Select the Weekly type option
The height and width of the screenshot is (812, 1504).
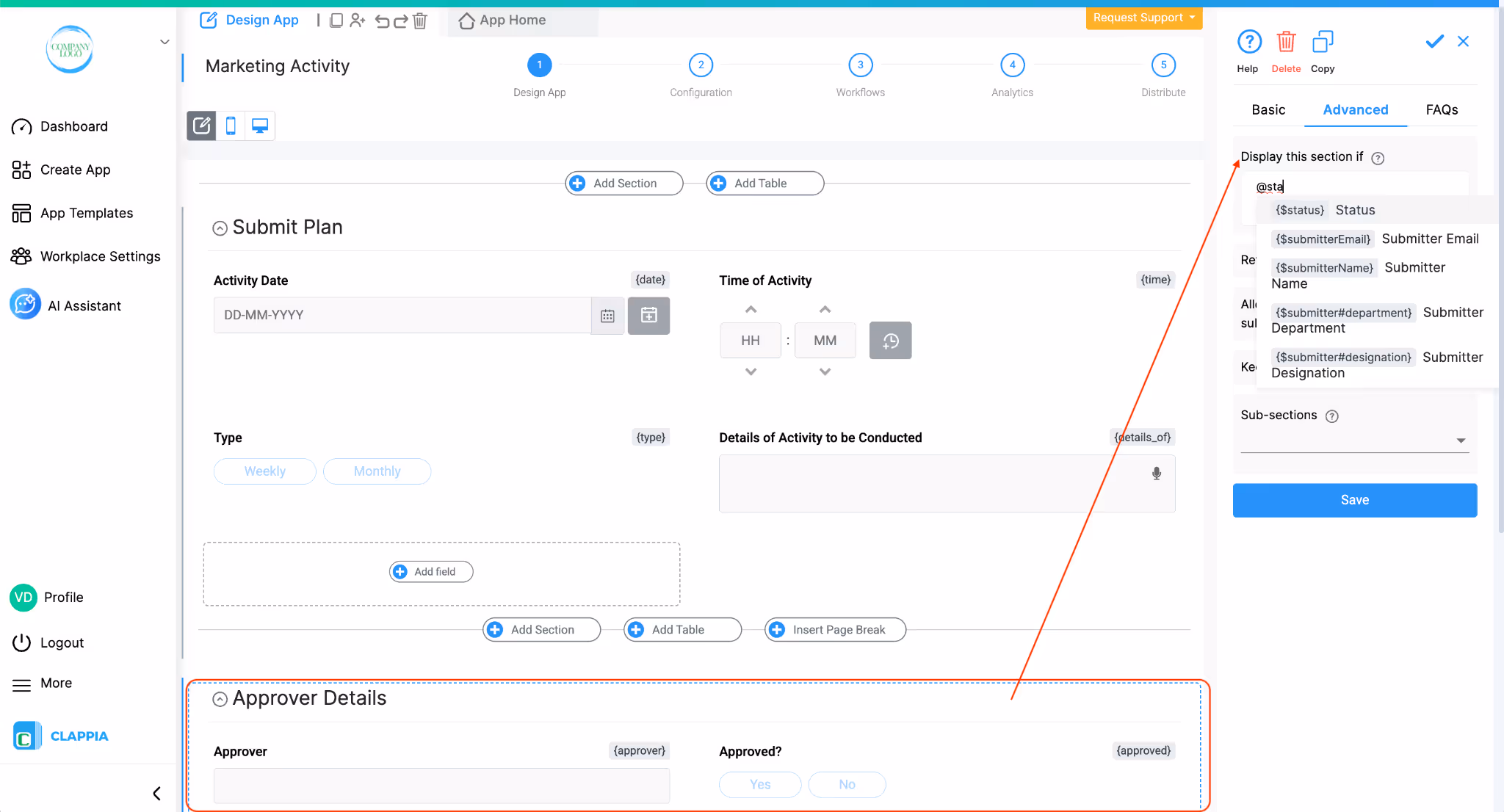[x=264, y=471]
